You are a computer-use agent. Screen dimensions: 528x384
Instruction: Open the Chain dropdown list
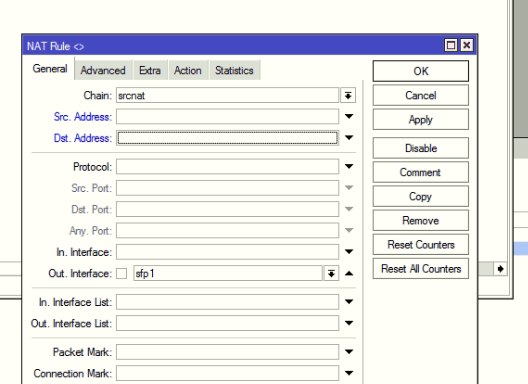348,96
